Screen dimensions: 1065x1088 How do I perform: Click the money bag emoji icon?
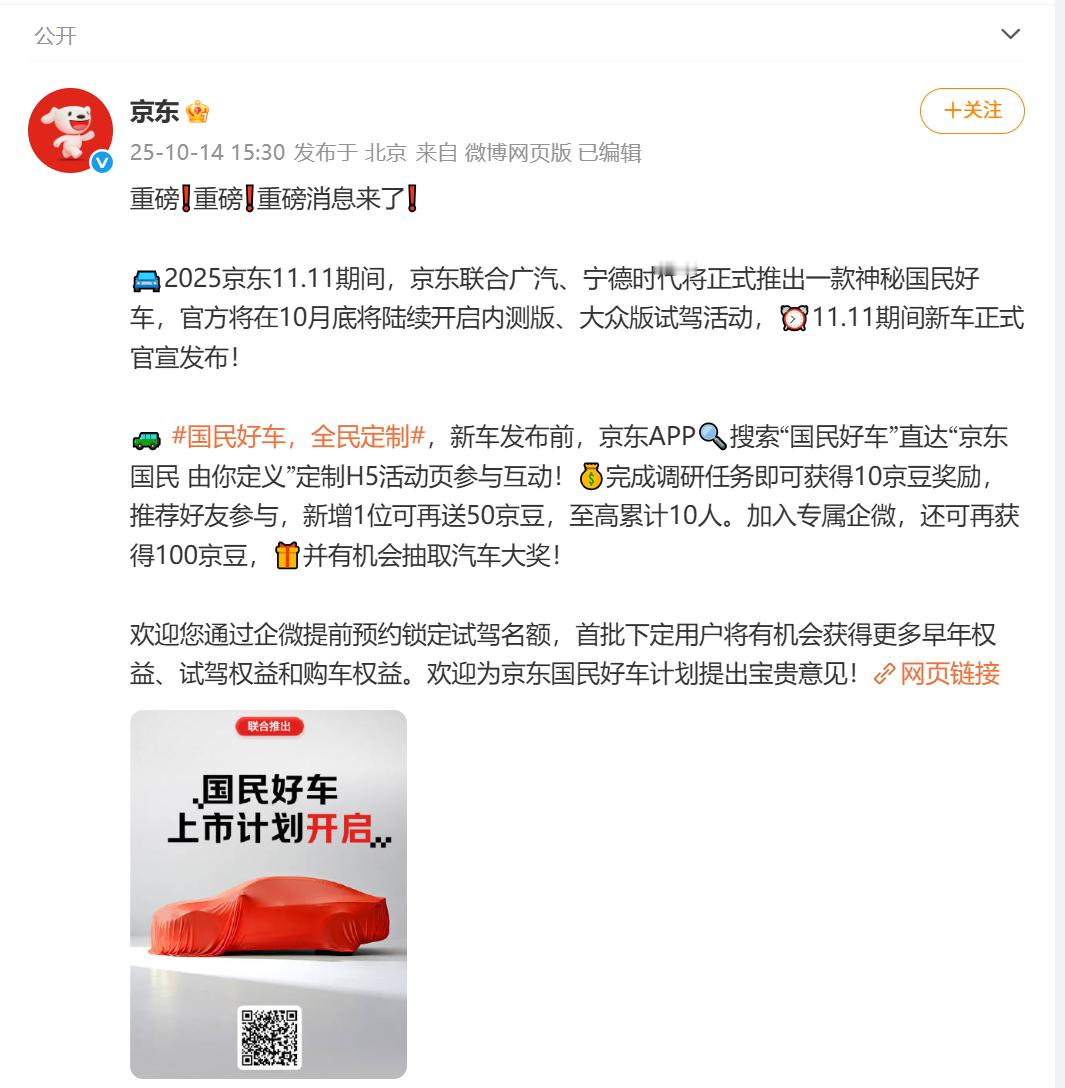(x=591, y=476)
